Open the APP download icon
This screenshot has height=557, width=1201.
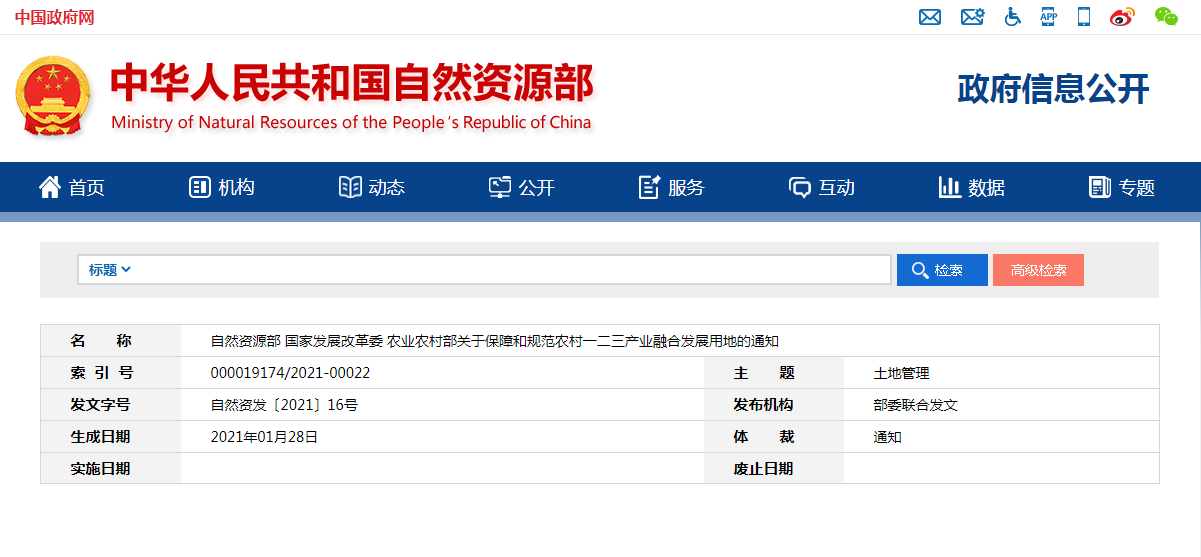(x=1048, y=17)
